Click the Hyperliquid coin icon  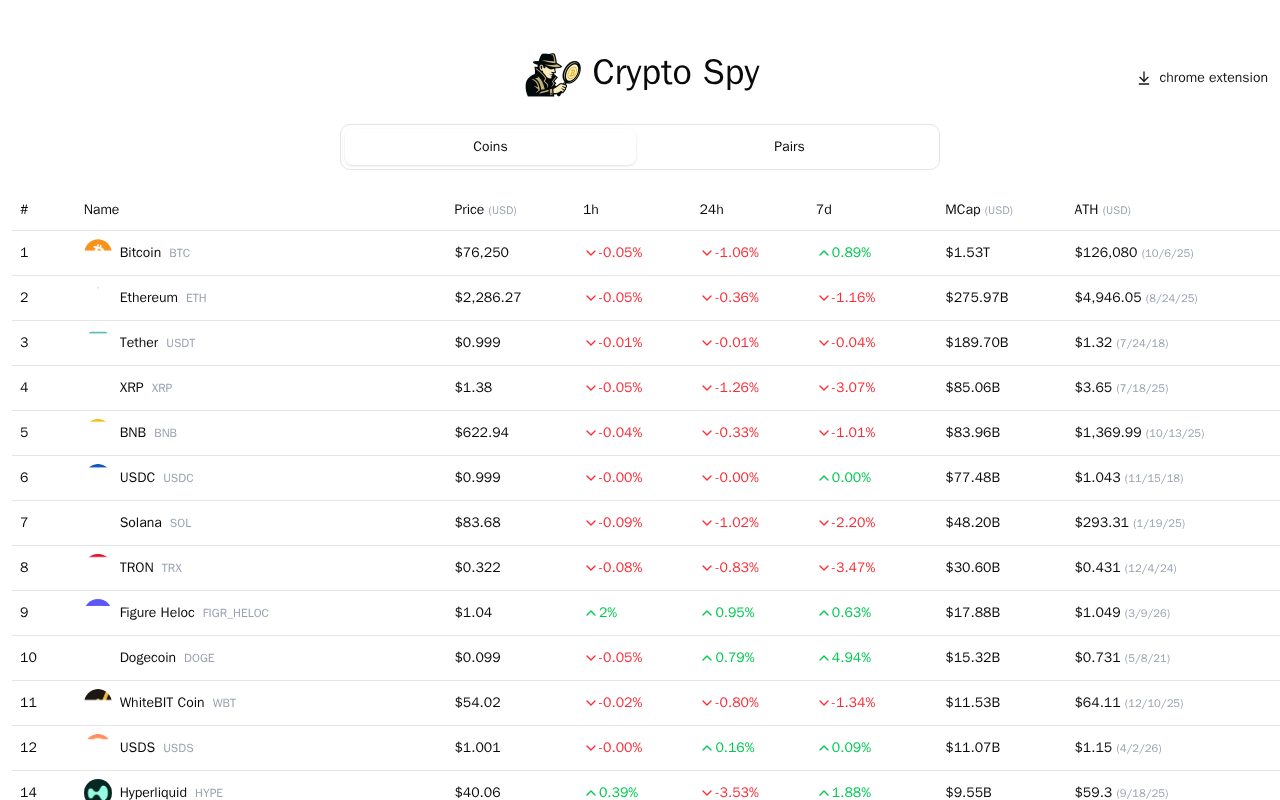tap(98, 790)
